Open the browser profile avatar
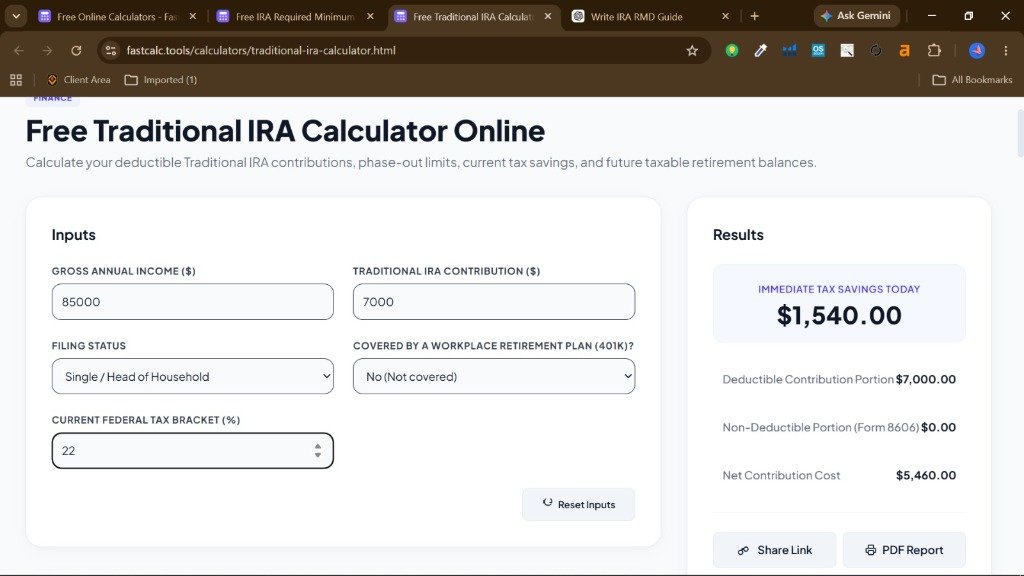The height and width of the screenshot is (576, 1024). [977, 50]
